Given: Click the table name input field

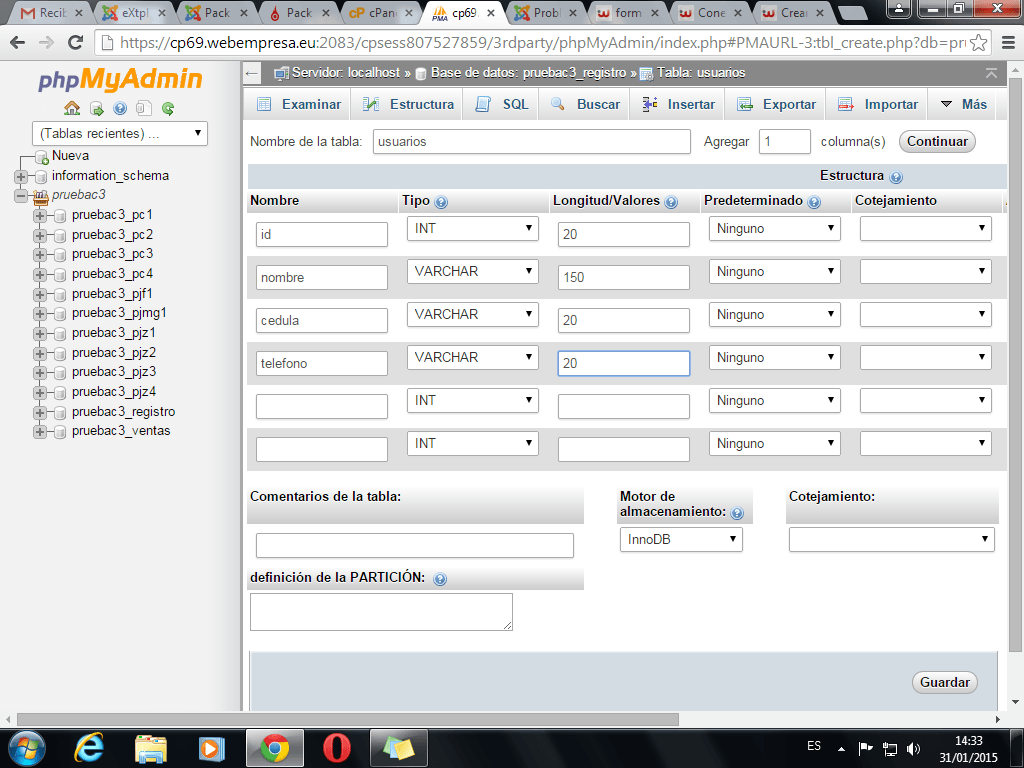Looking at the screenshot, I should click(x=530, y=141).
